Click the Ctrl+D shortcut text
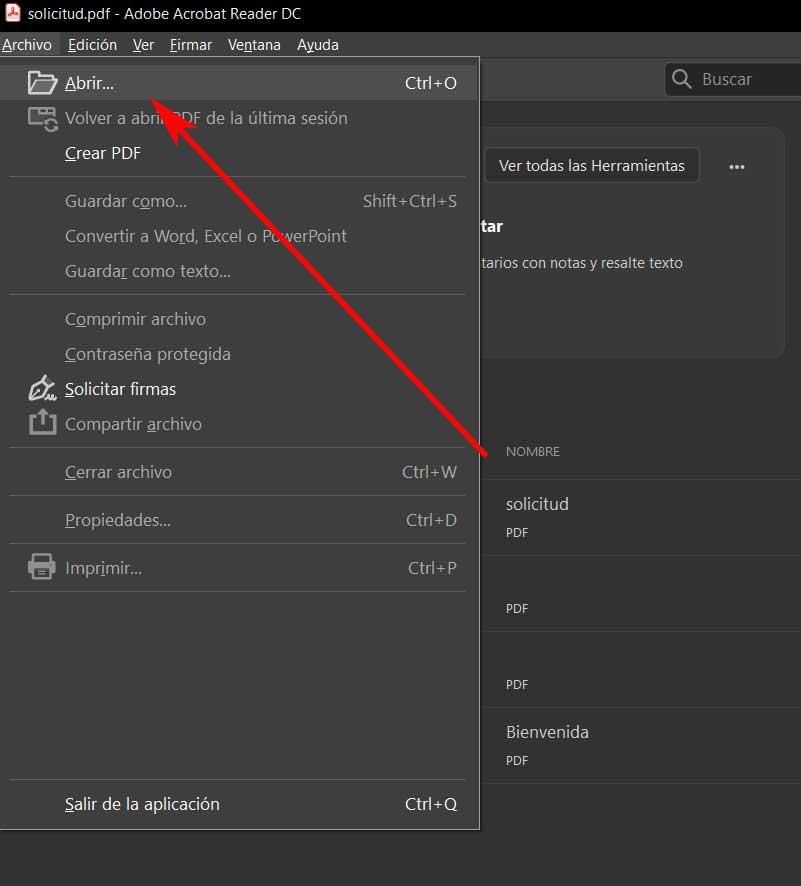 click(431, 520)
